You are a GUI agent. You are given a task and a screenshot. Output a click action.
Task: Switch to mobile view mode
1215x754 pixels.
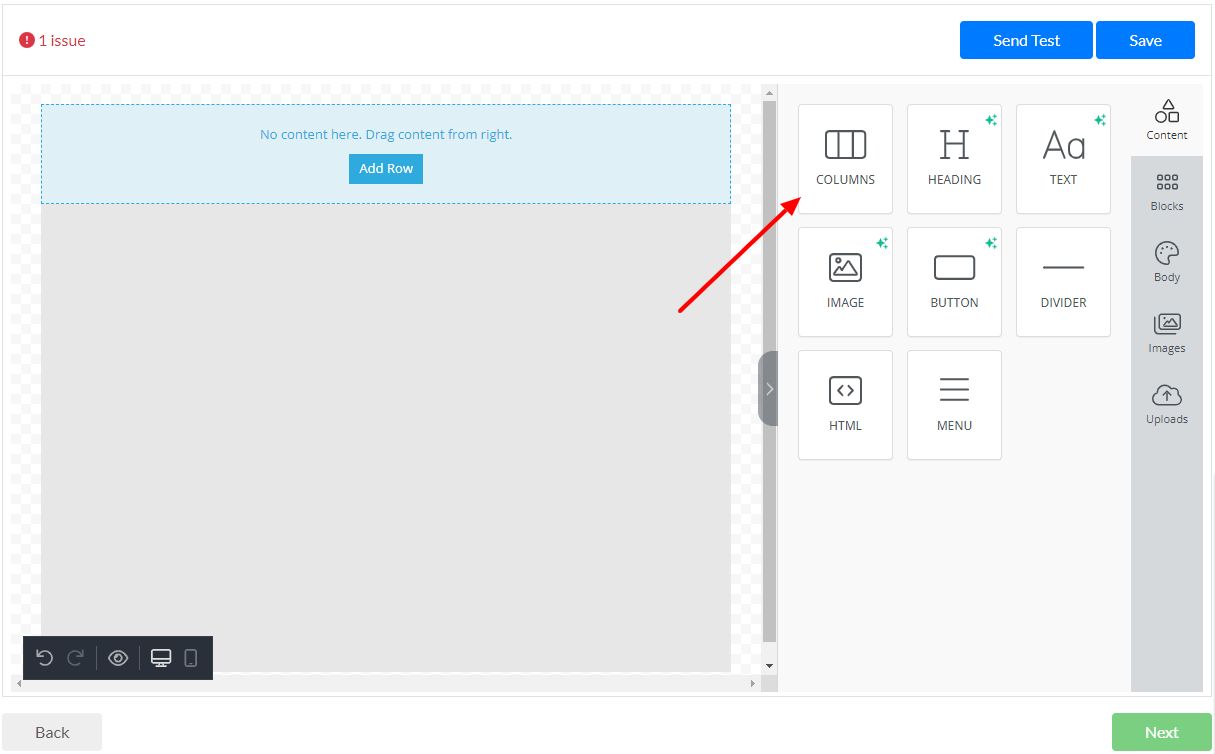coord(191,658)
